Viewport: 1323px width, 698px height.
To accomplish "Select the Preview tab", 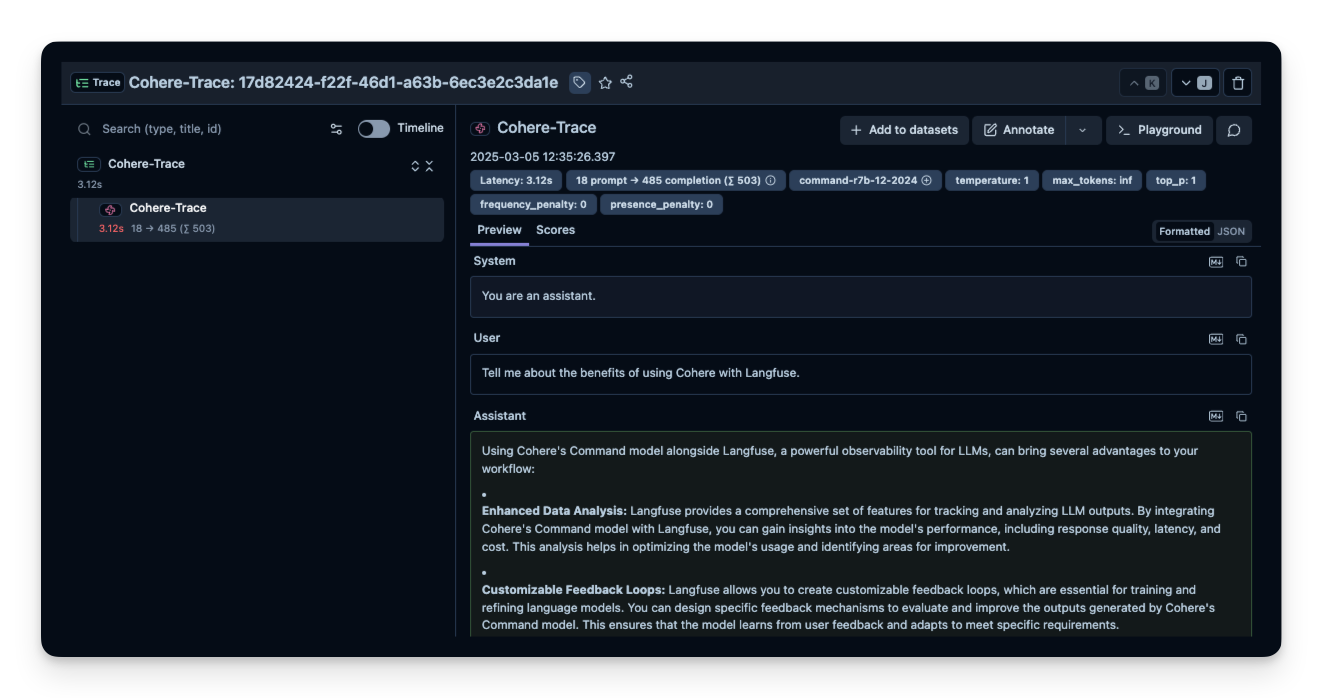I will click(499, 230).
